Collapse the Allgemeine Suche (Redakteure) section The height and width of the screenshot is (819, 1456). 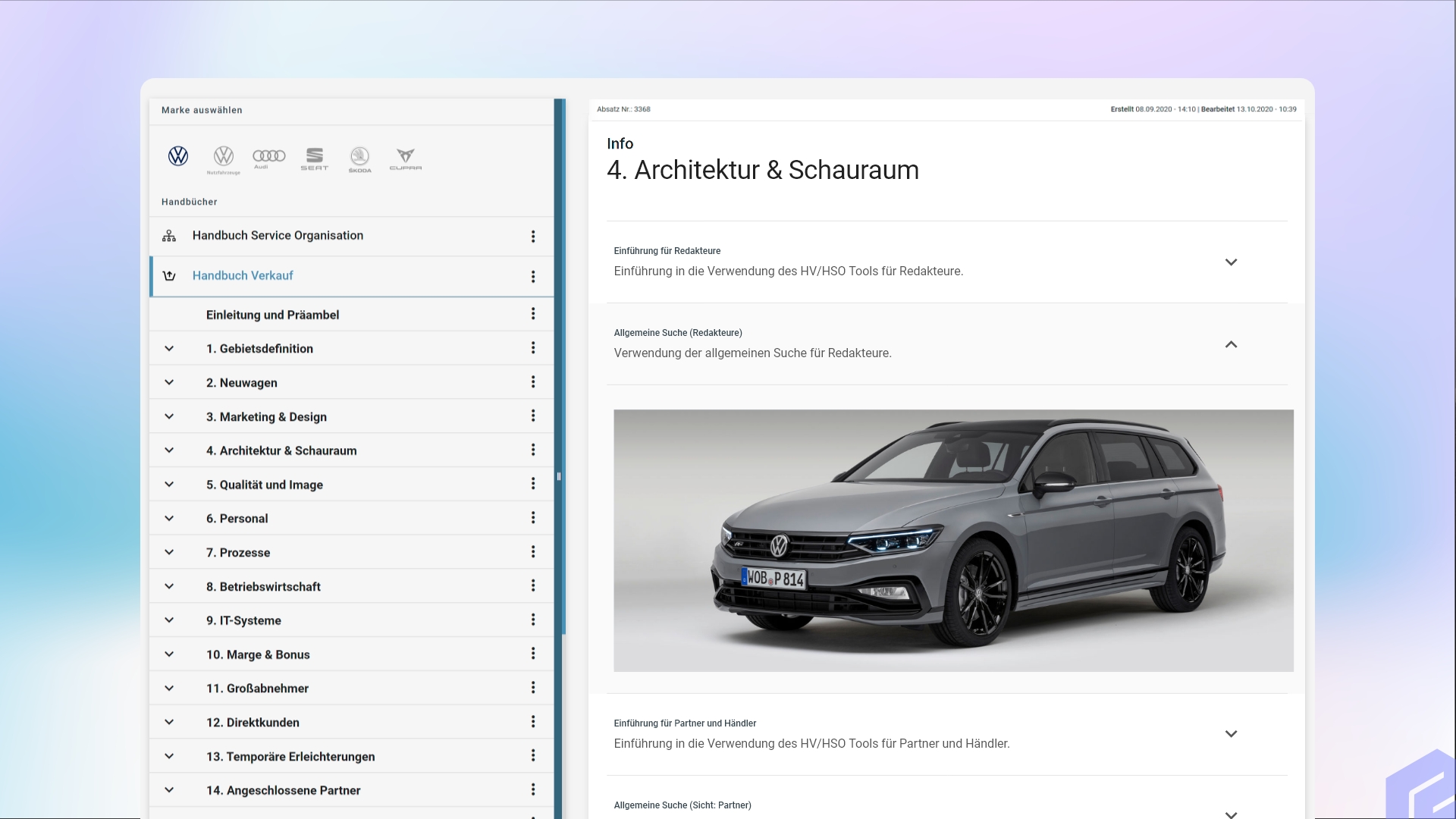tap(1231, 344)
